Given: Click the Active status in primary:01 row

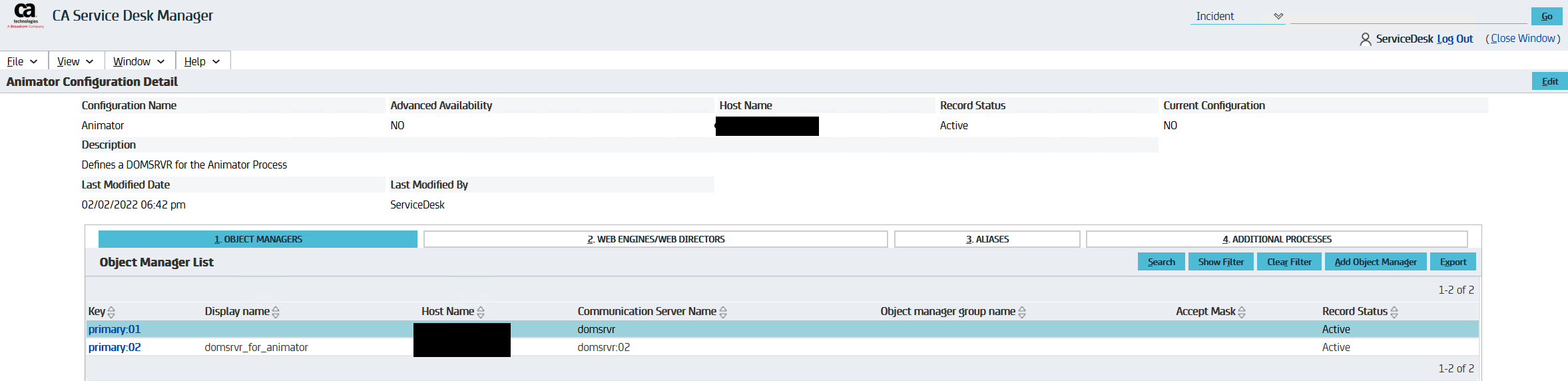Looking at the screenshot, I should pyautogui.click(x=1336, y=329).
